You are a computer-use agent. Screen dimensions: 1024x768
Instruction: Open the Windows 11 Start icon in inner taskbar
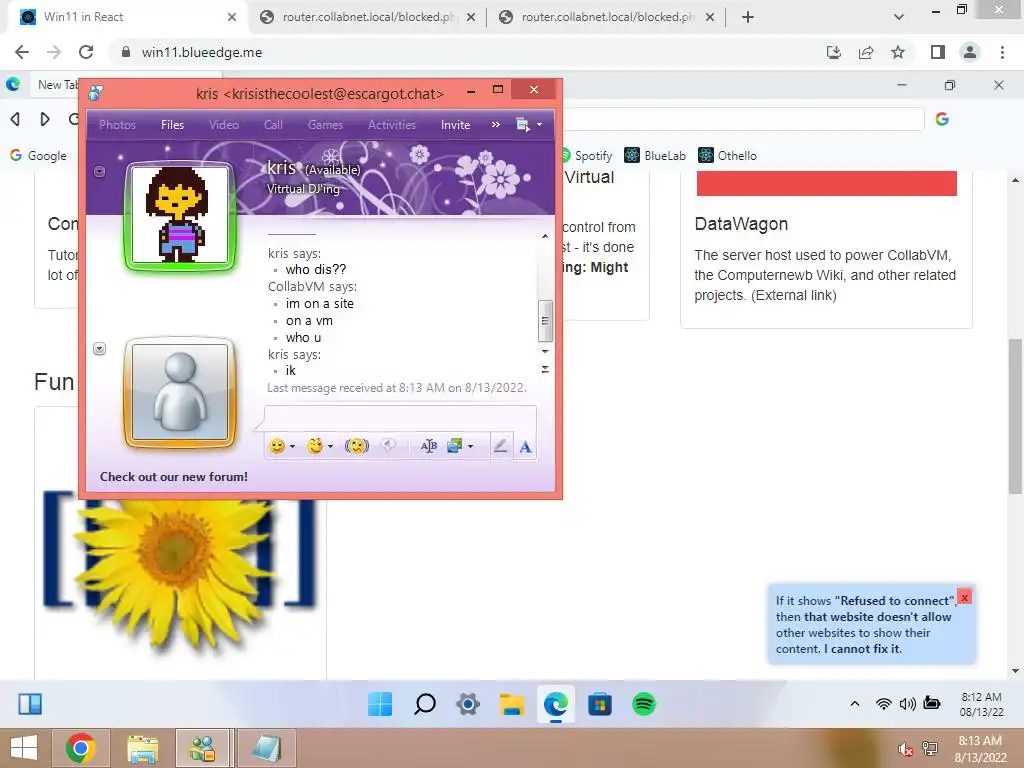coord(380,704)
